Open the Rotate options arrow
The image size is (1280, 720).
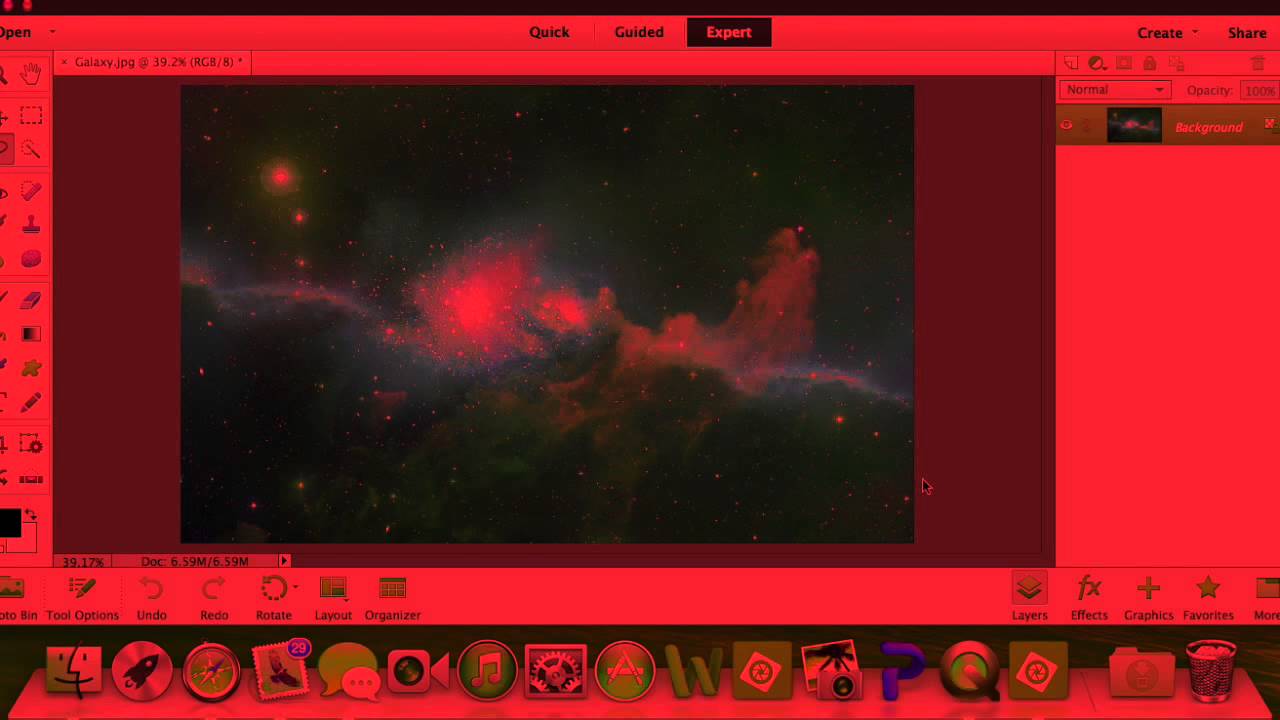[x=295, y=588]
